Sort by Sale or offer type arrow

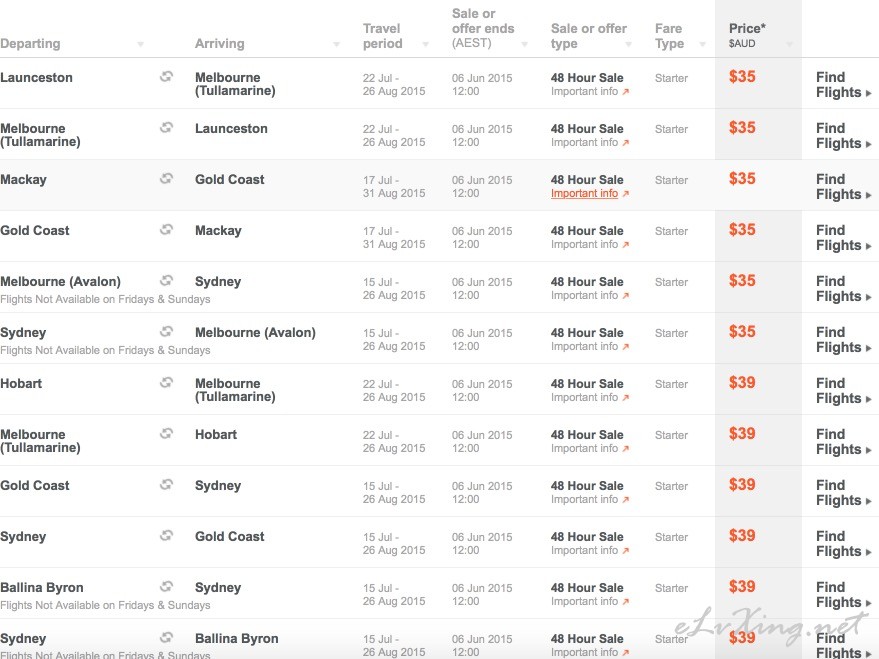click(628, 44)
